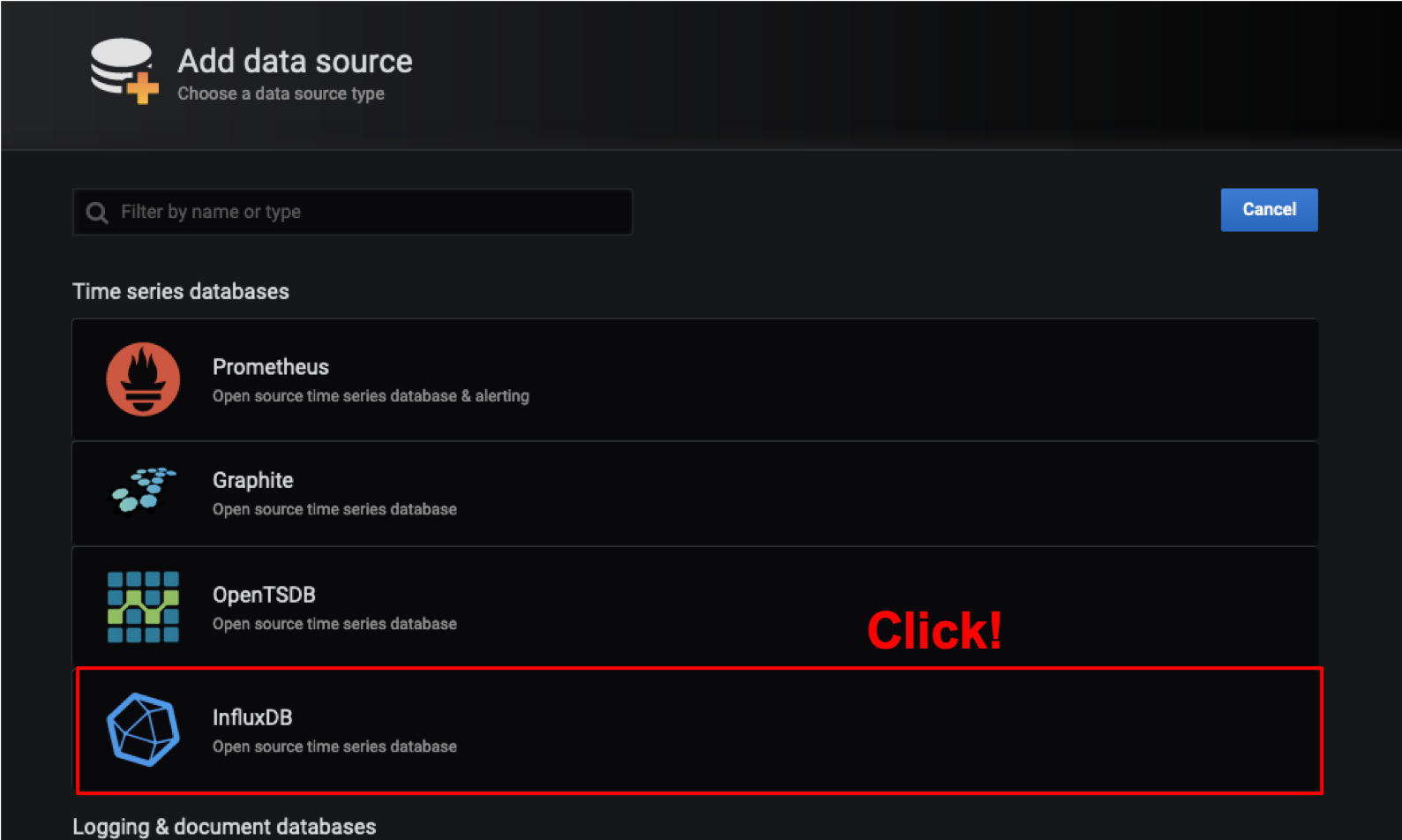The width and height of the screenshot is (1402, 840).
Task: Click the InfluxDB polyhedron logo icon
Action: 143,730
